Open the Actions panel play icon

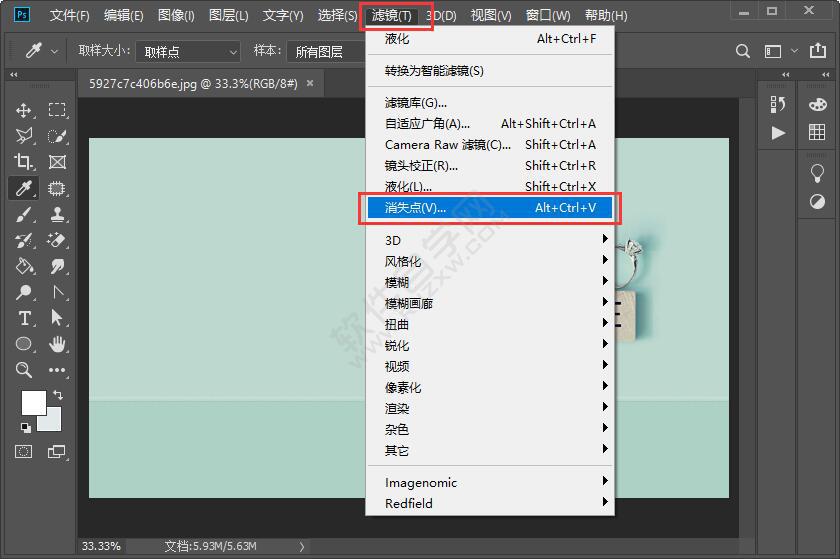(x=778, y=132)
